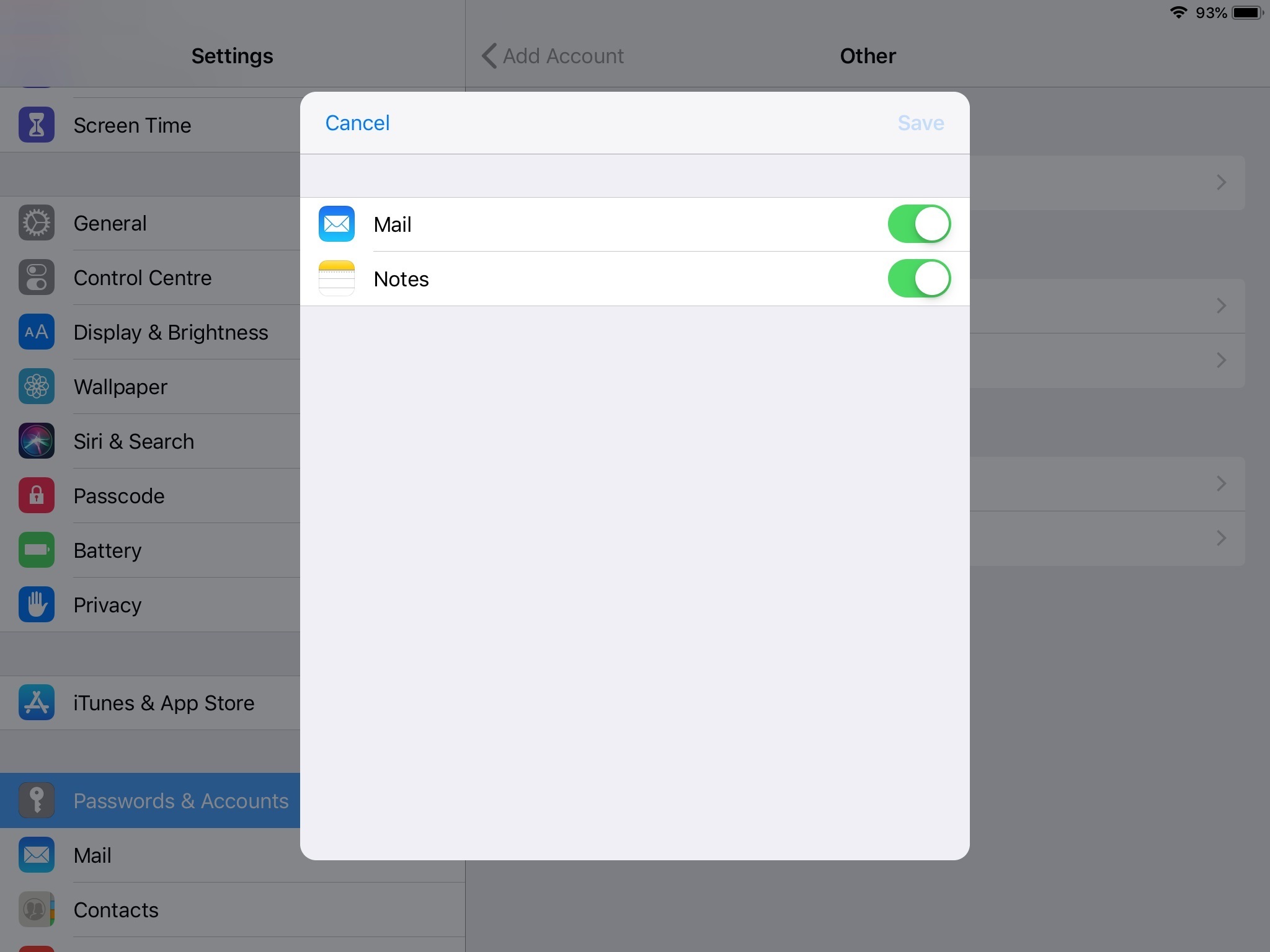Tap the Other page title
The width and height of the screenshot is (1270, 952).
point(868,56)
